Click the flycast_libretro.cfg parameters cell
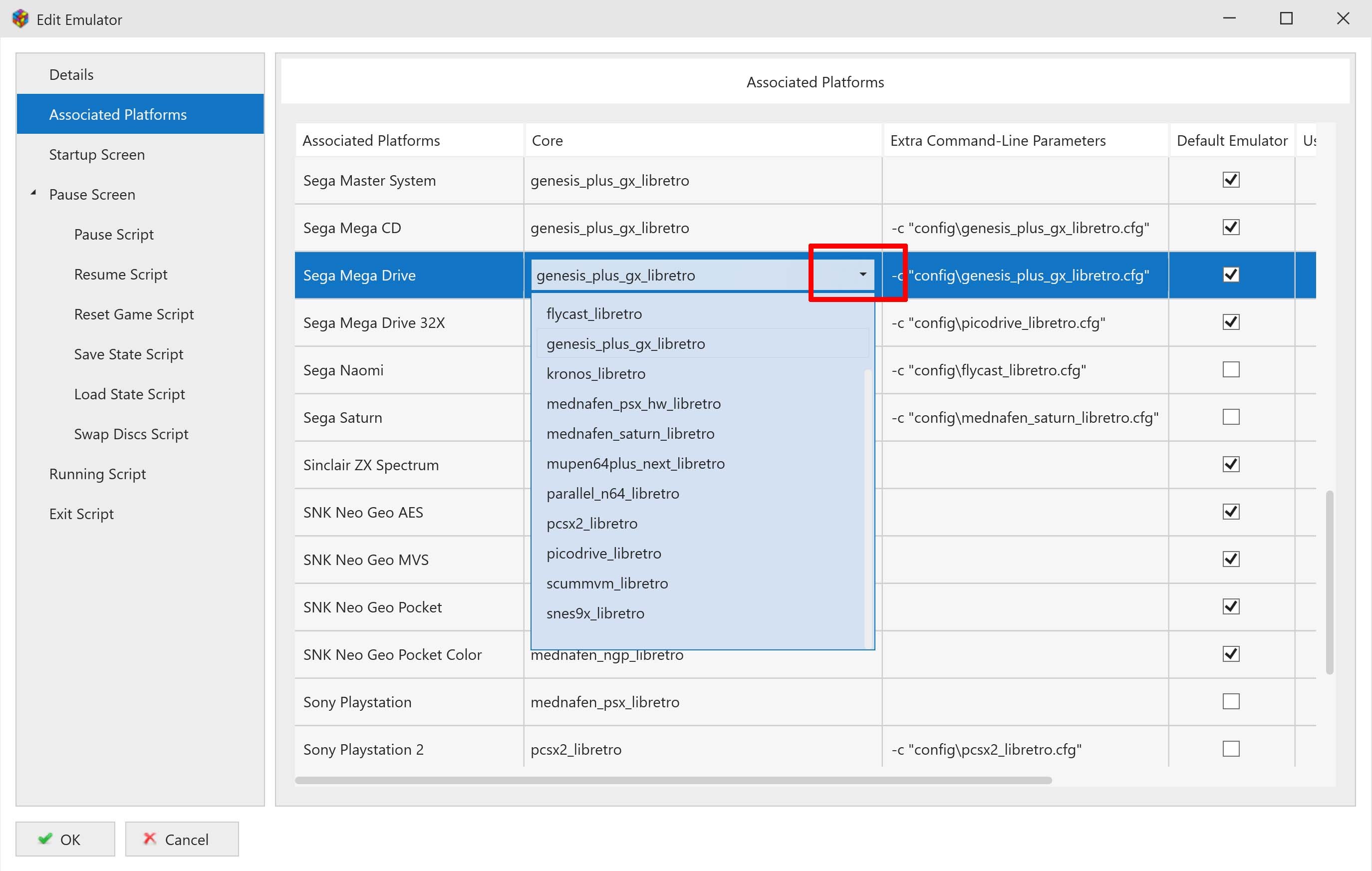 pos(1026,370)
